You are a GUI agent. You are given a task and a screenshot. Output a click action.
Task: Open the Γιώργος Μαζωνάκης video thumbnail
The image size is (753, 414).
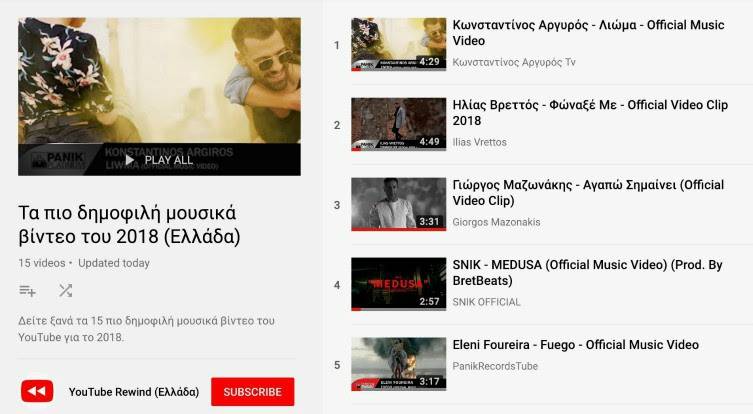tap(399, 204)
